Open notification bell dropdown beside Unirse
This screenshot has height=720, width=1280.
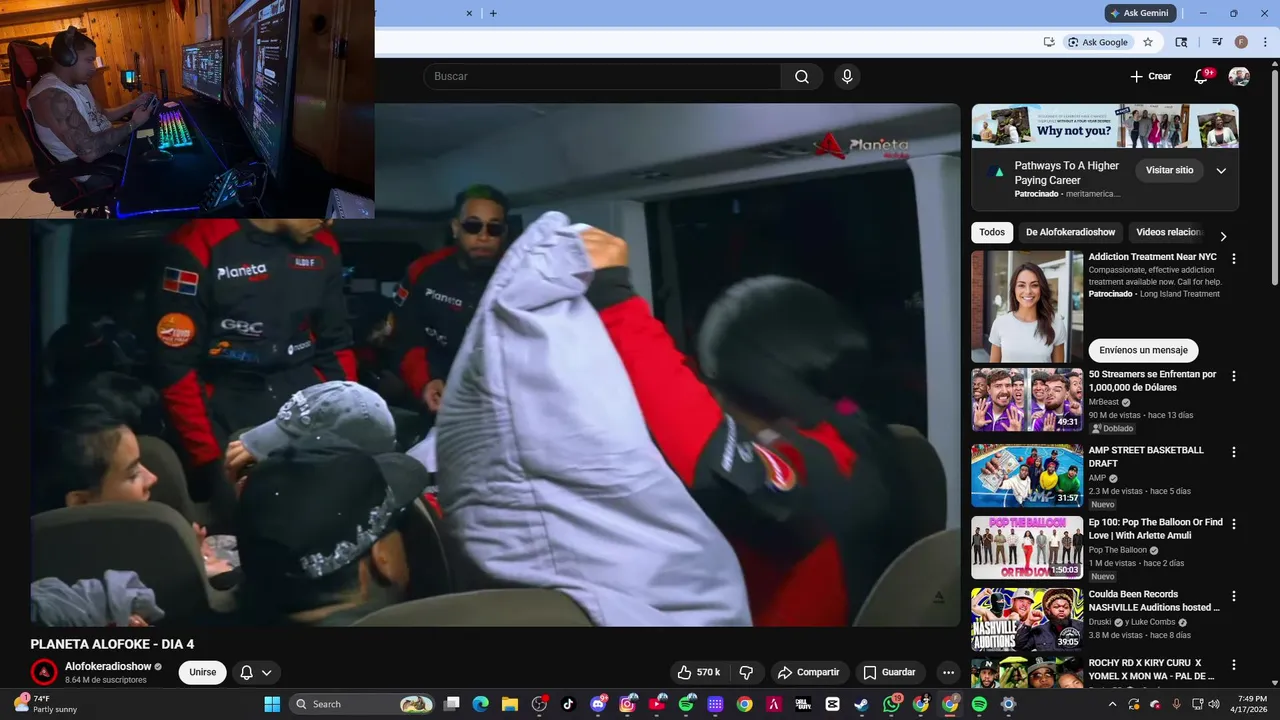256,672
